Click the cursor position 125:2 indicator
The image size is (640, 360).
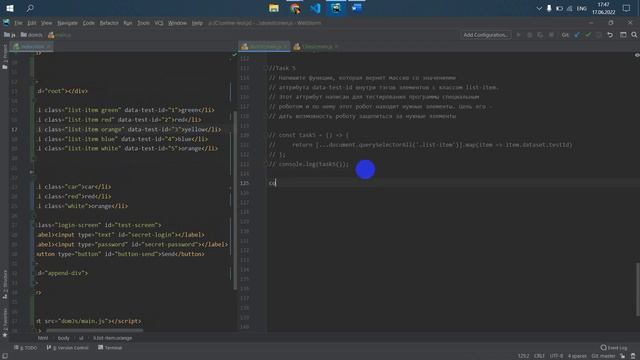(523, 356)
